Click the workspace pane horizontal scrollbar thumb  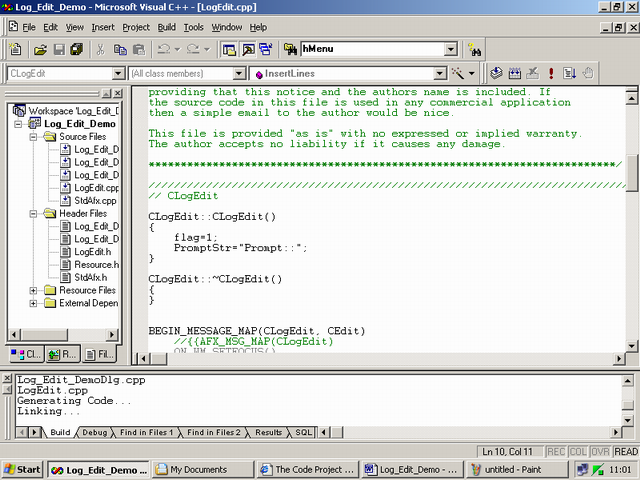(44, 335)
